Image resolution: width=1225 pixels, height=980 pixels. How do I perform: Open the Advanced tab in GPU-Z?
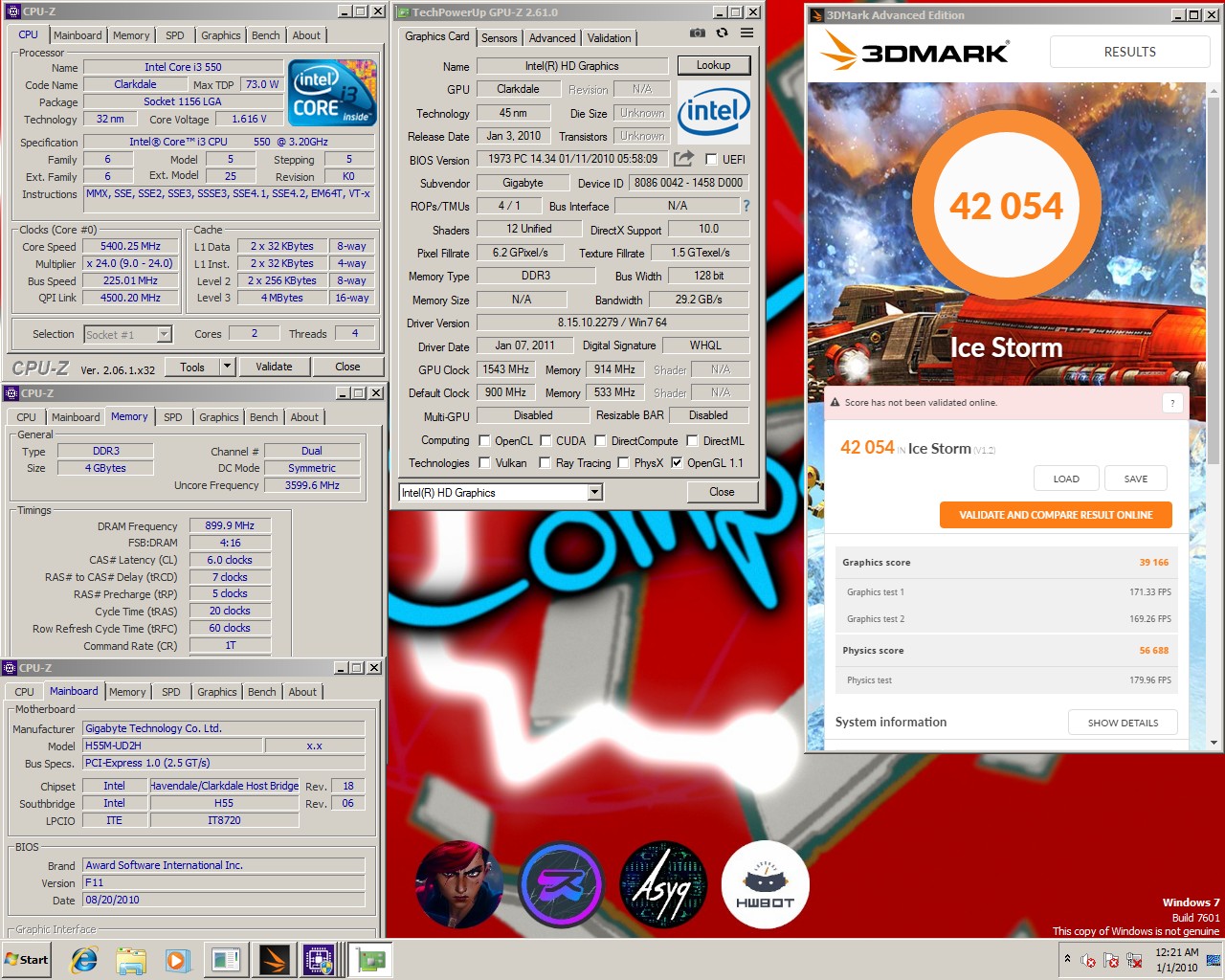552,37
